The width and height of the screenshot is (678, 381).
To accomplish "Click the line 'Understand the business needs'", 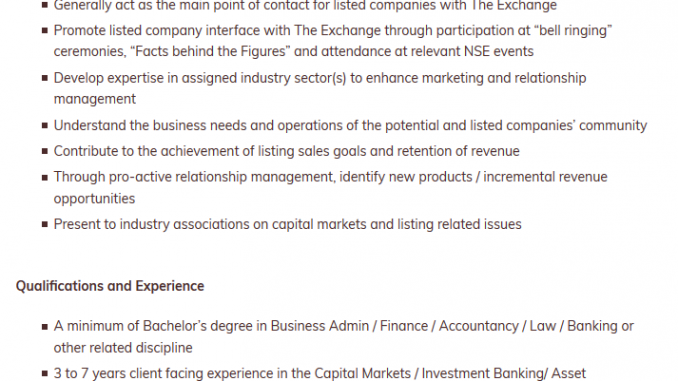I will [x=350, y=125].
